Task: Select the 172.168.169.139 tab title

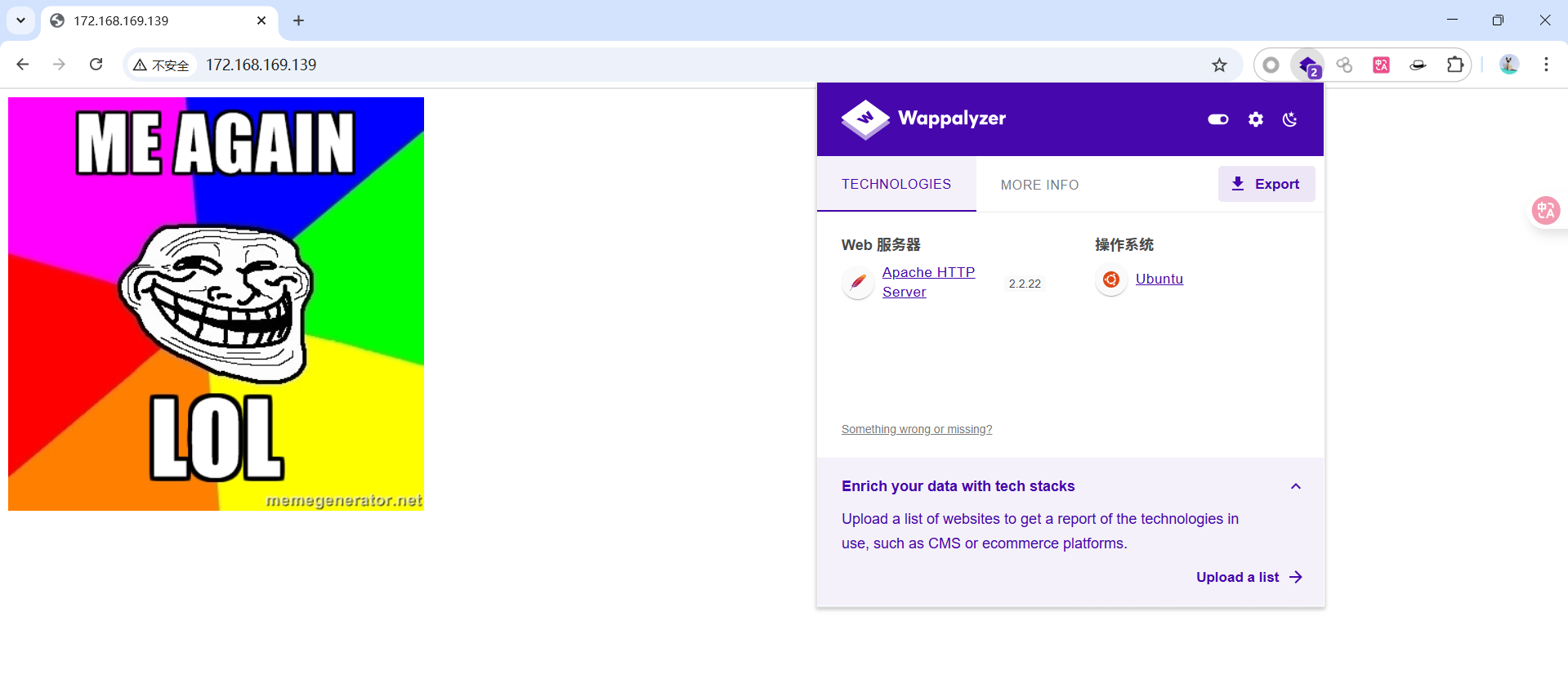Action: [x=121, y=20]
